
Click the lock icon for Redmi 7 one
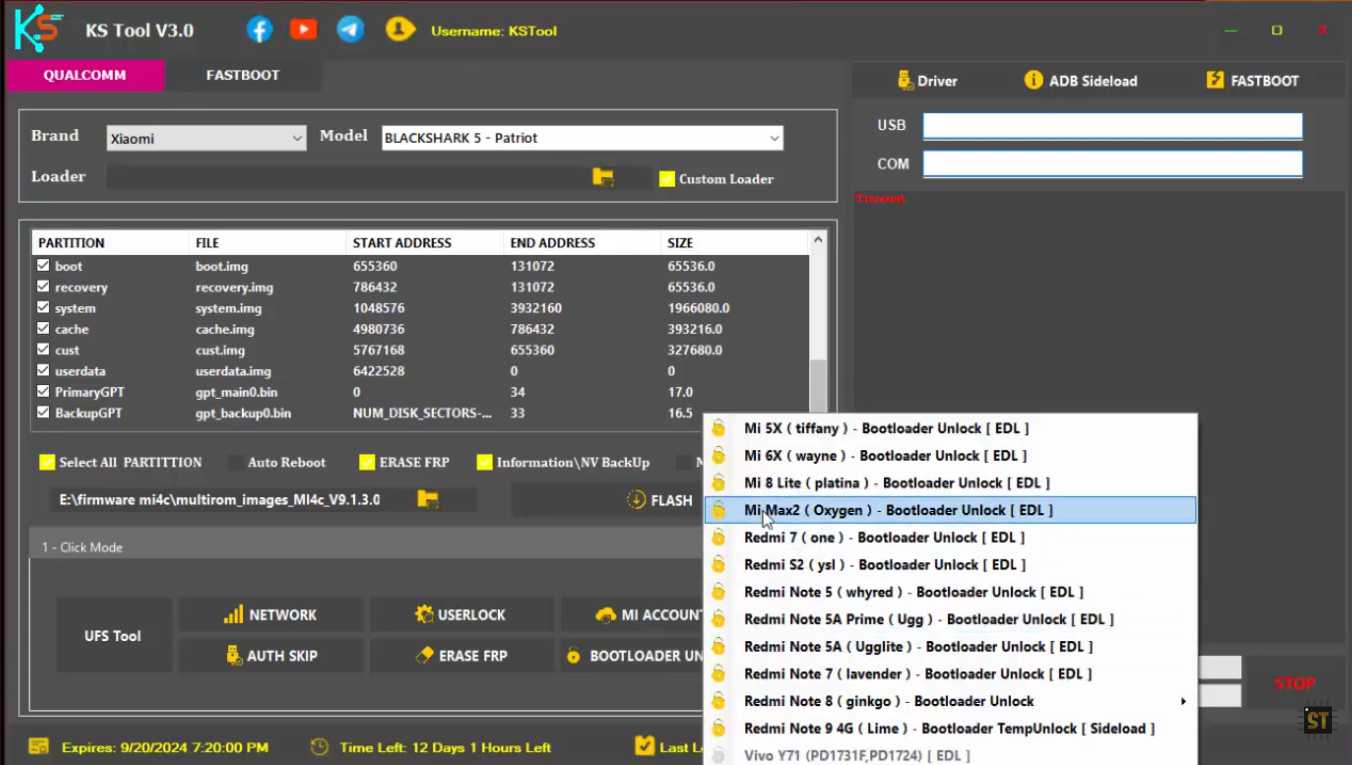click(x=718, y=538)
